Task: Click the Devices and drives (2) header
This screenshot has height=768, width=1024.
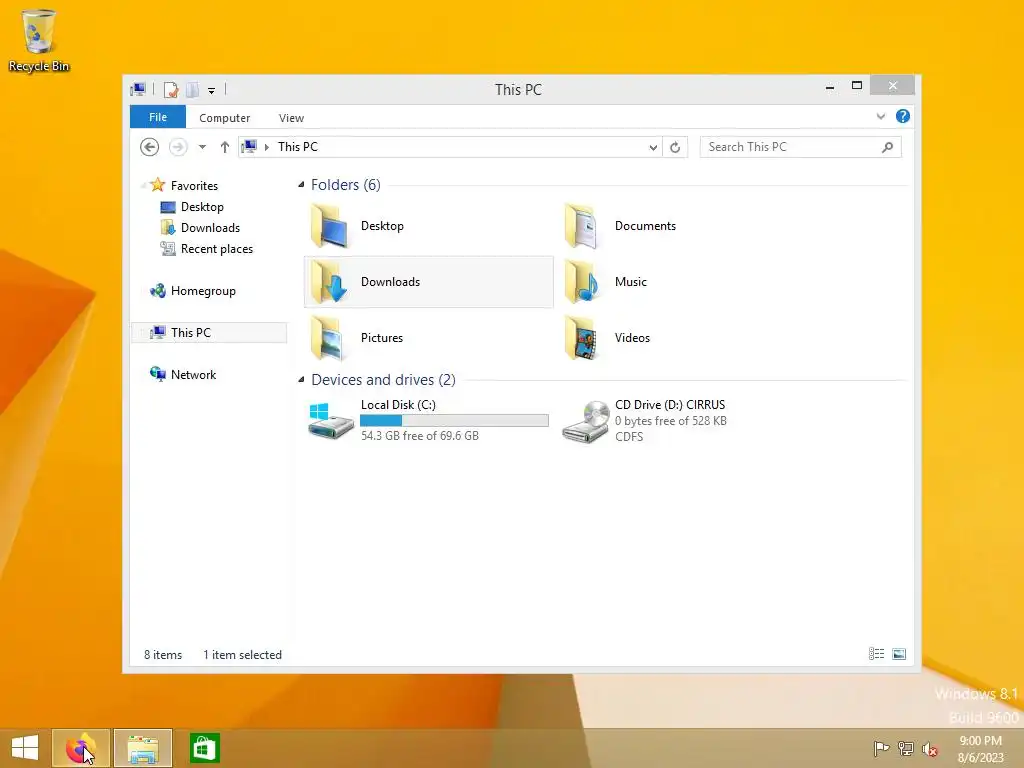Action: 383,379
